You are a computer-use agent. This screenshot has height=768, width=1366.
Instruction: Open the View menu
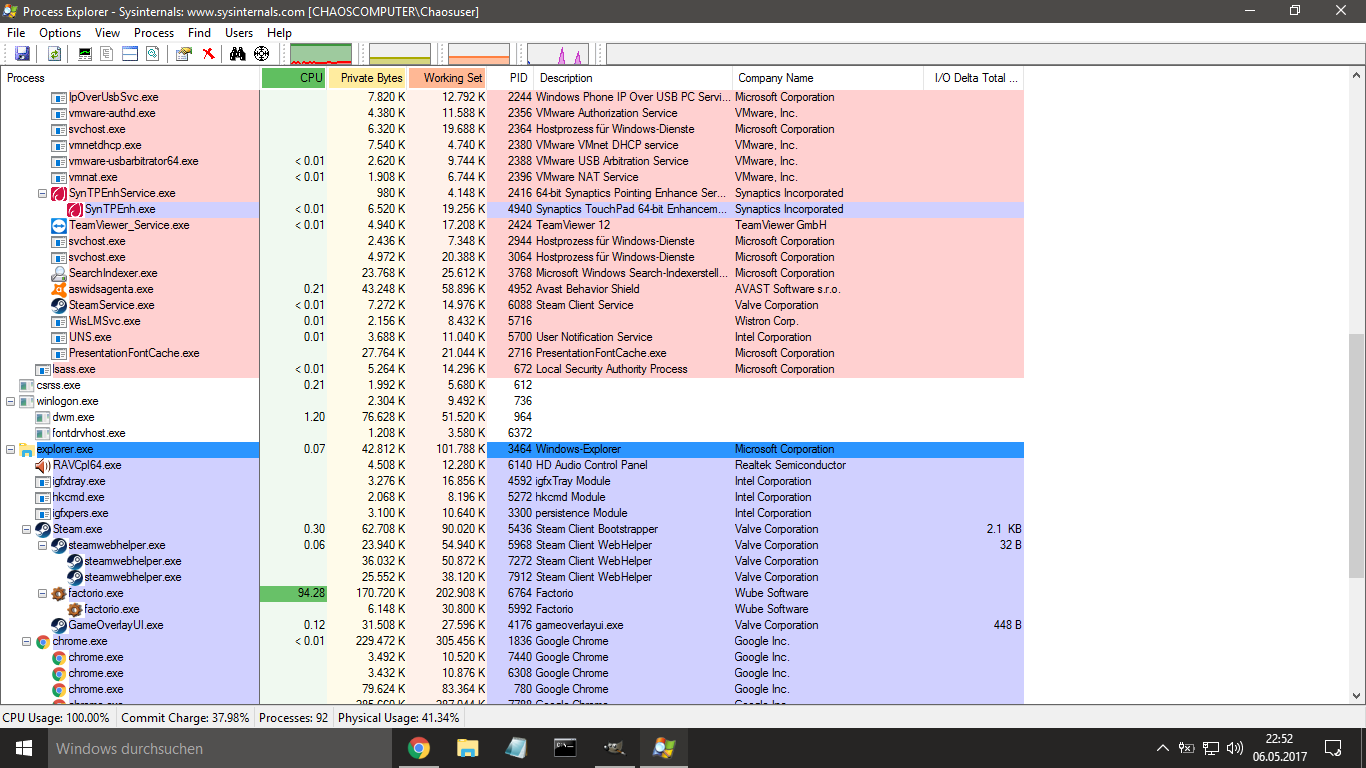108,33
